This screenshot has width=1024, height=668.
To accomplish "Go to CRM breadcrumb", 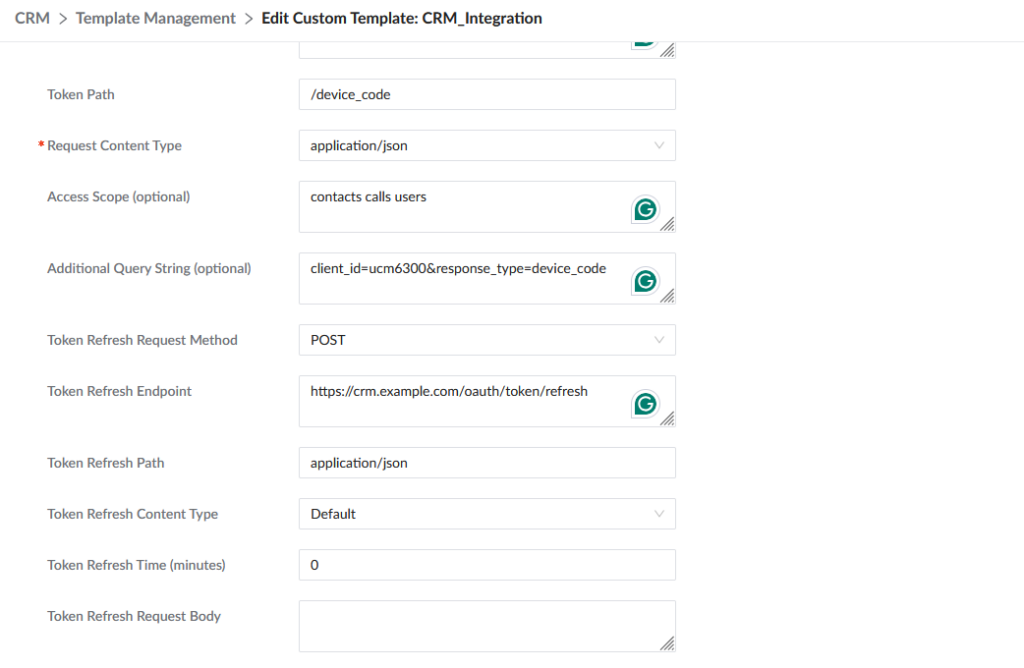I will 32,18.
